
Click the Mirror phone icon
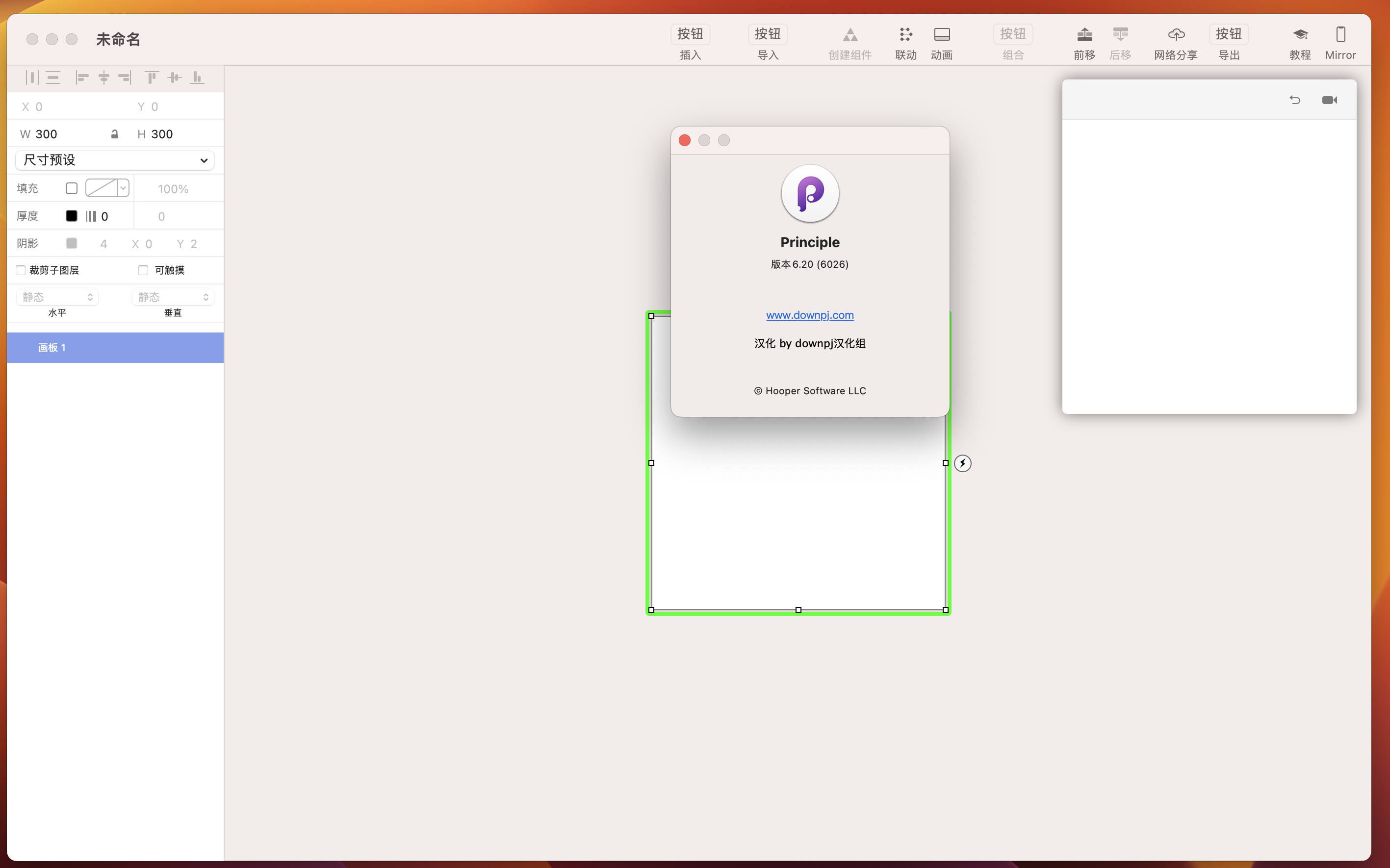click(1340, 34)
